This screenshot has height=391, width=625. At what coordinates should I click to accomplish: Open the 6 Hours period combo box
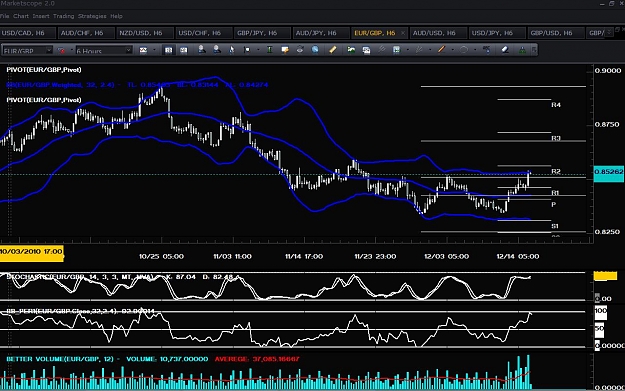103,51
